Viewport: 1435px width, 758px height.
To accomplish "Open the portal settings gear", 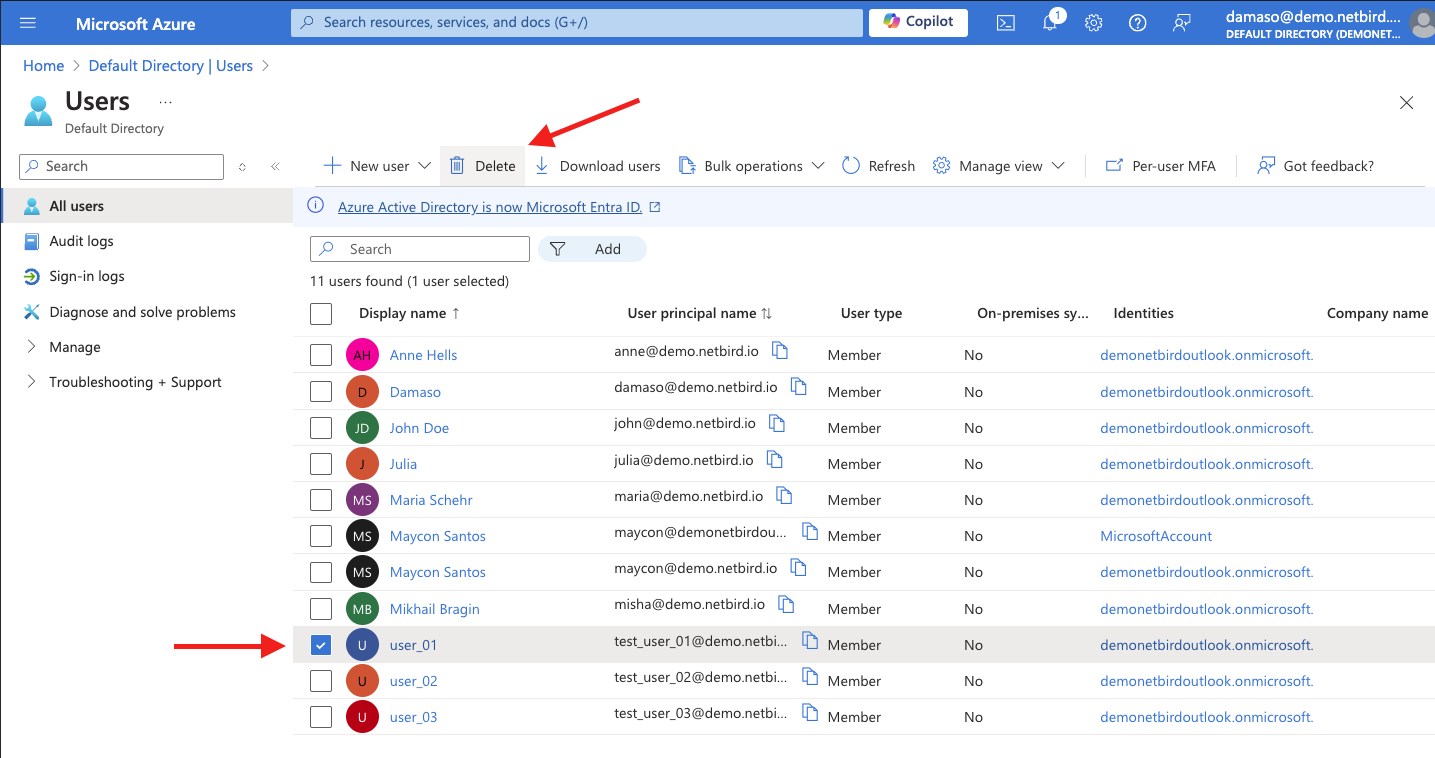I will pyautogui.click(x=1094, y=23).
